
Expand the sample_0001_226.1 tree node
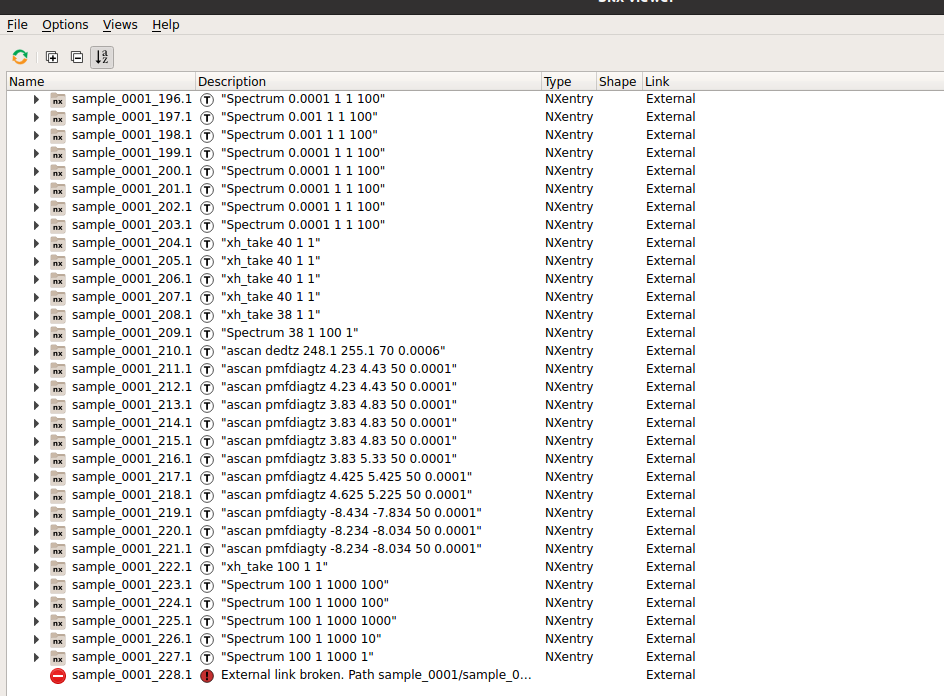(36, 638)
